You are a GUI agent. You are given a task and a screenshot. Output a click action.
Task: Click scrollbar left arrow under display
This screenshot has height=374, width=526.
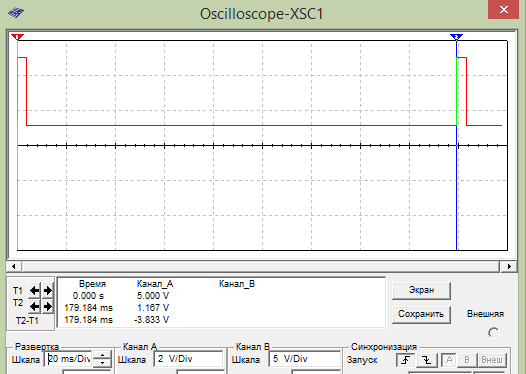tap(14, 267)
